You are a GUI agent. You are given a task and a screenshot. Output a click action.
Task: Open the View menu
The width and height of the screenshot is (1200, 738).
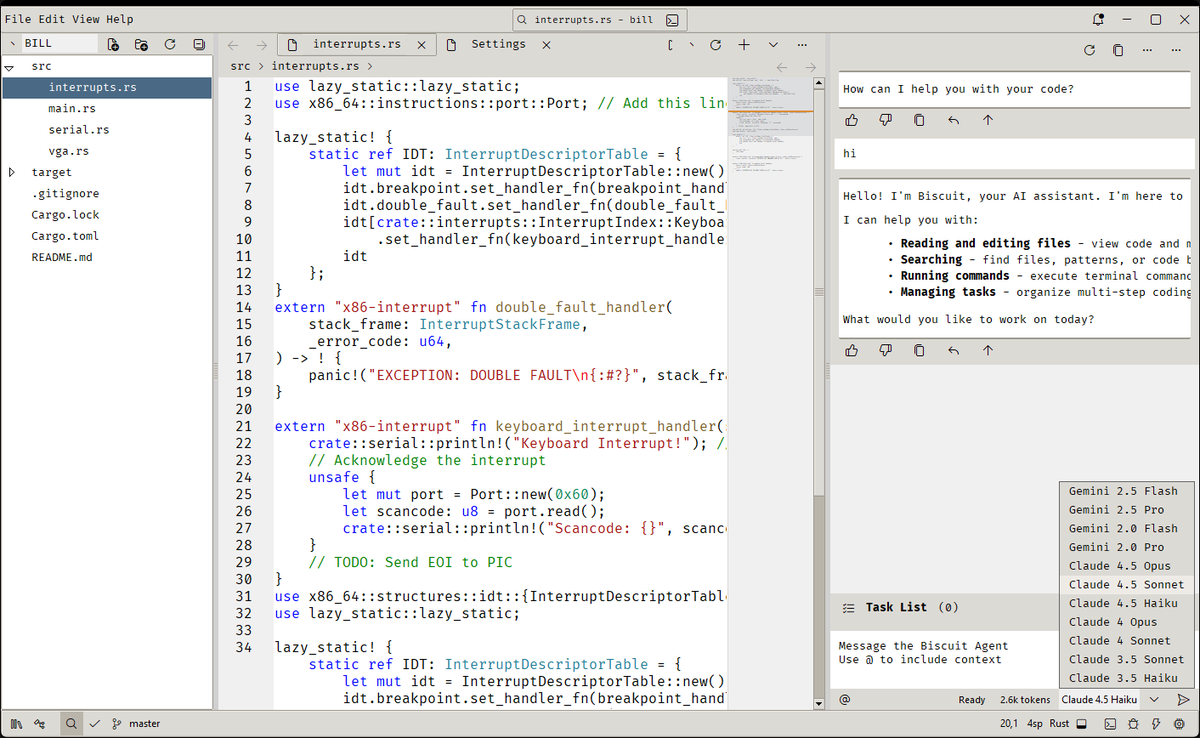click(x=86, y=19)
